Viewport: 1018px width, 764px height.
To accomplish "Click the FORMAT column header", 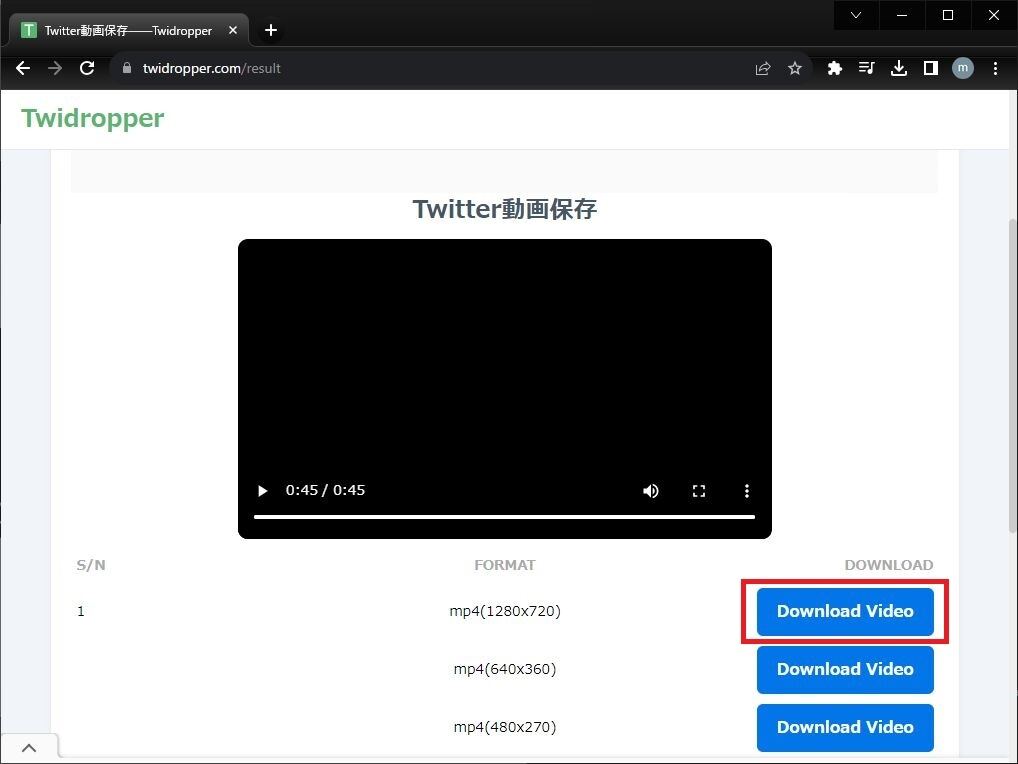I will point(504,565).
